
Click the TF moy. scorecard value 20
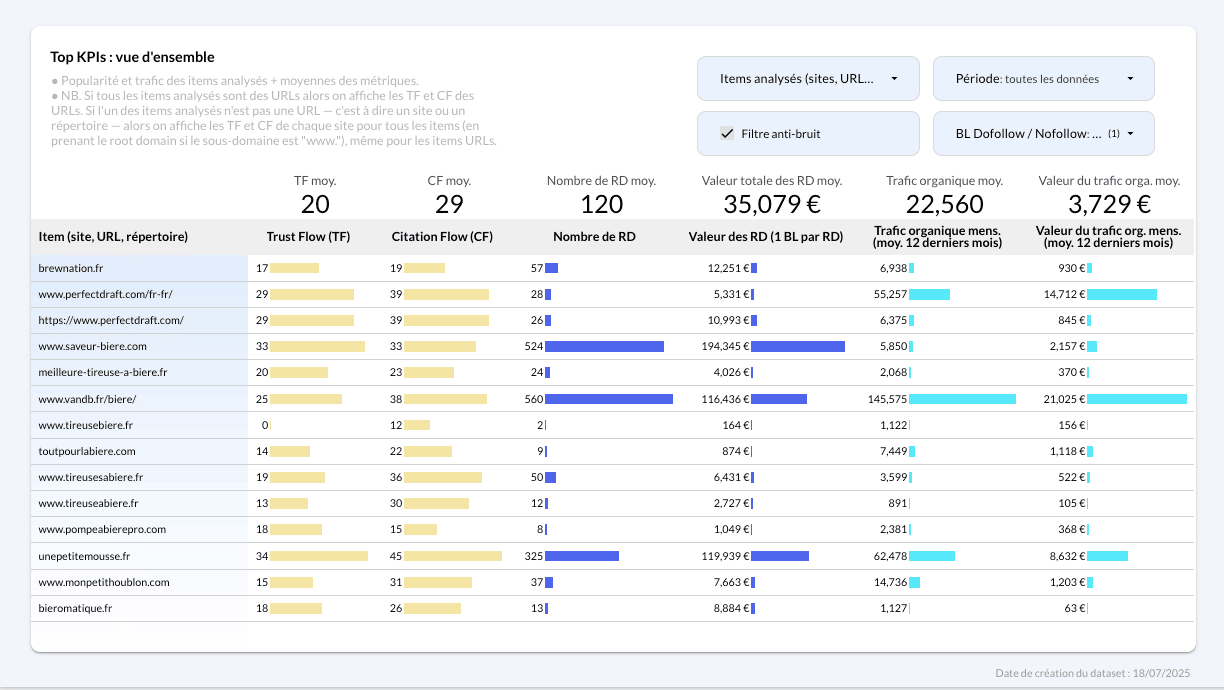point(315,204)
